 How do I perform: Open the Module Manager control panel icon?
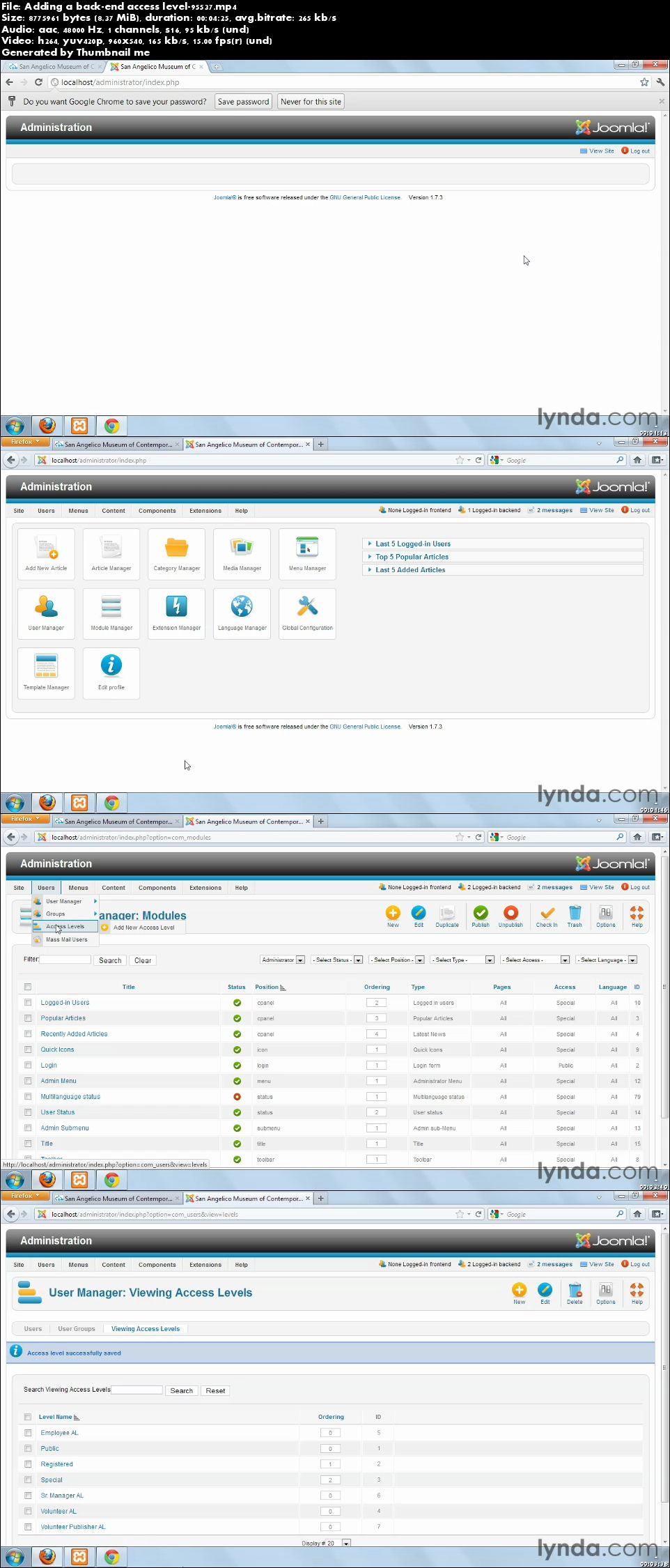(x=111, y=614)
